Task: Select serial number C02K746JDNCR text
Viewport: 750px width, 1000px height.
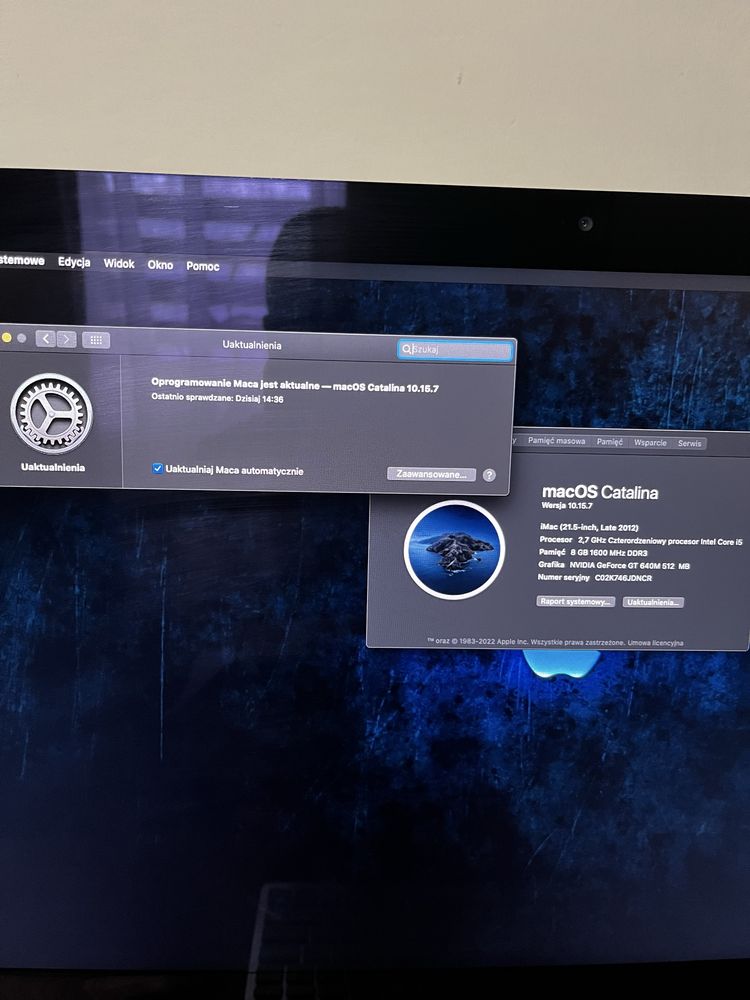Action: (x=623, y=578)
